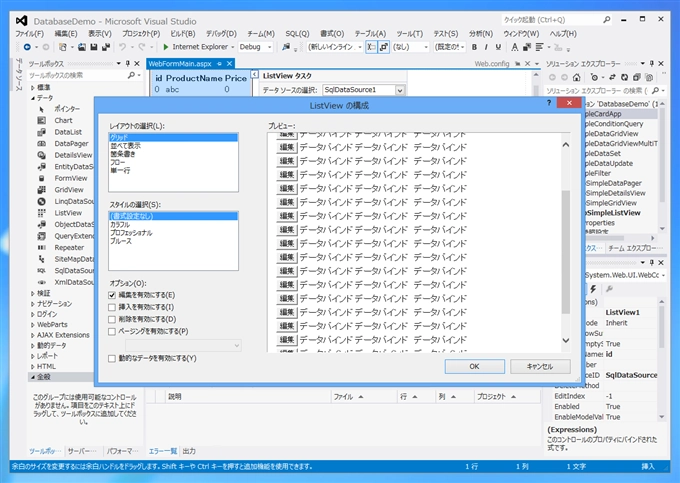Click the text alignment icon
Viewport: 680px width, 483px height.
[x=539, y=47]
